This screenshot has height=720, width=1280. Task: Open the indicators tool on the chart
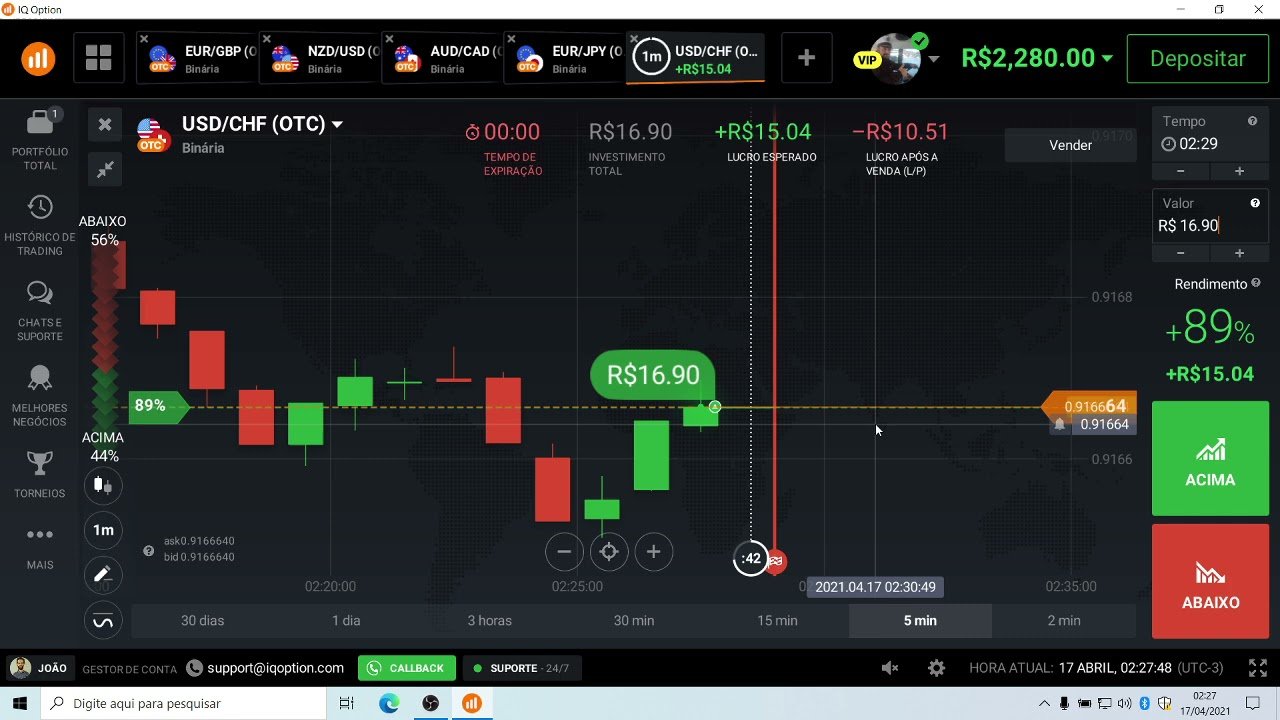click(x=103, y=621)
